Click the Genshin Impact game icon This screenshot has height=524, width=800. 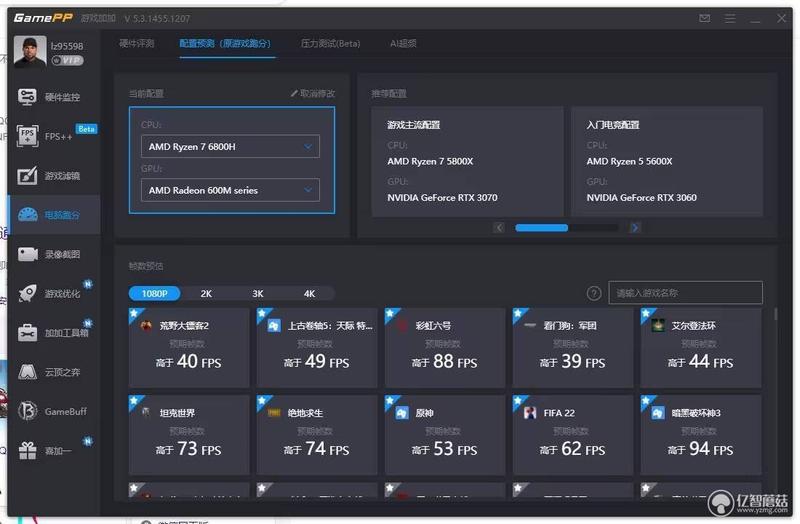(402, 413)
